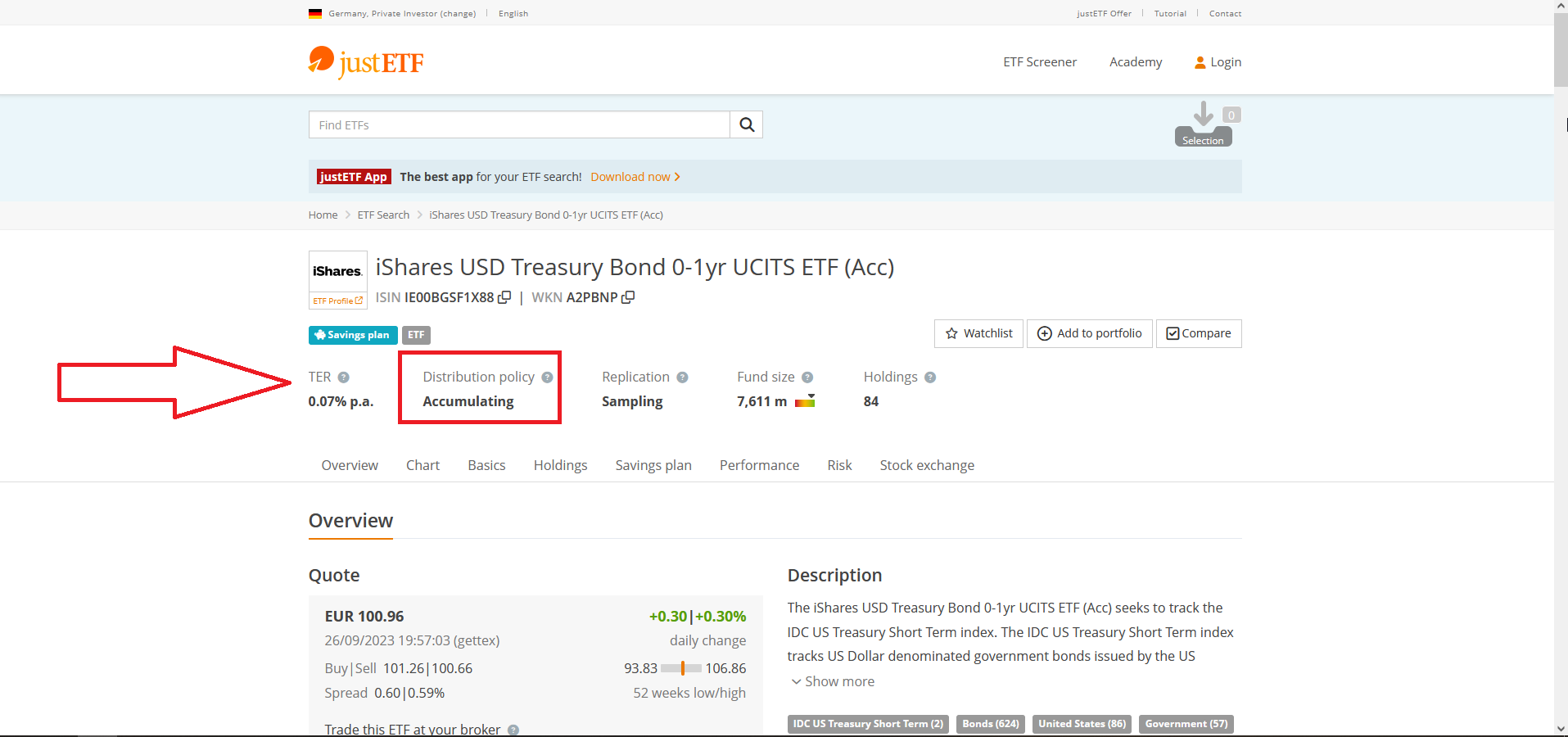Select English language link
This screenshot has width=1568, height=737.
tap(513, 13)
